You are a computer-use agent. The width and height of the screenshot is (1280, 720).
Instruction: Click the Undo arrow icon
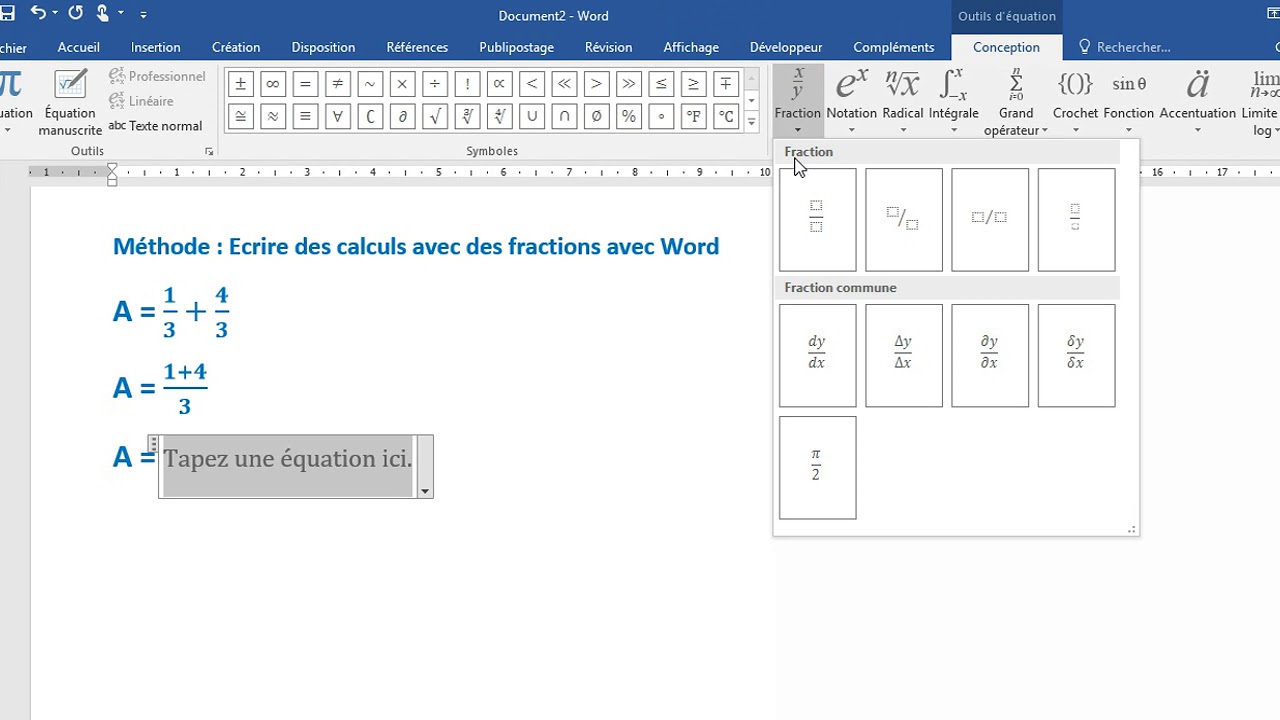tap(38, 14)
